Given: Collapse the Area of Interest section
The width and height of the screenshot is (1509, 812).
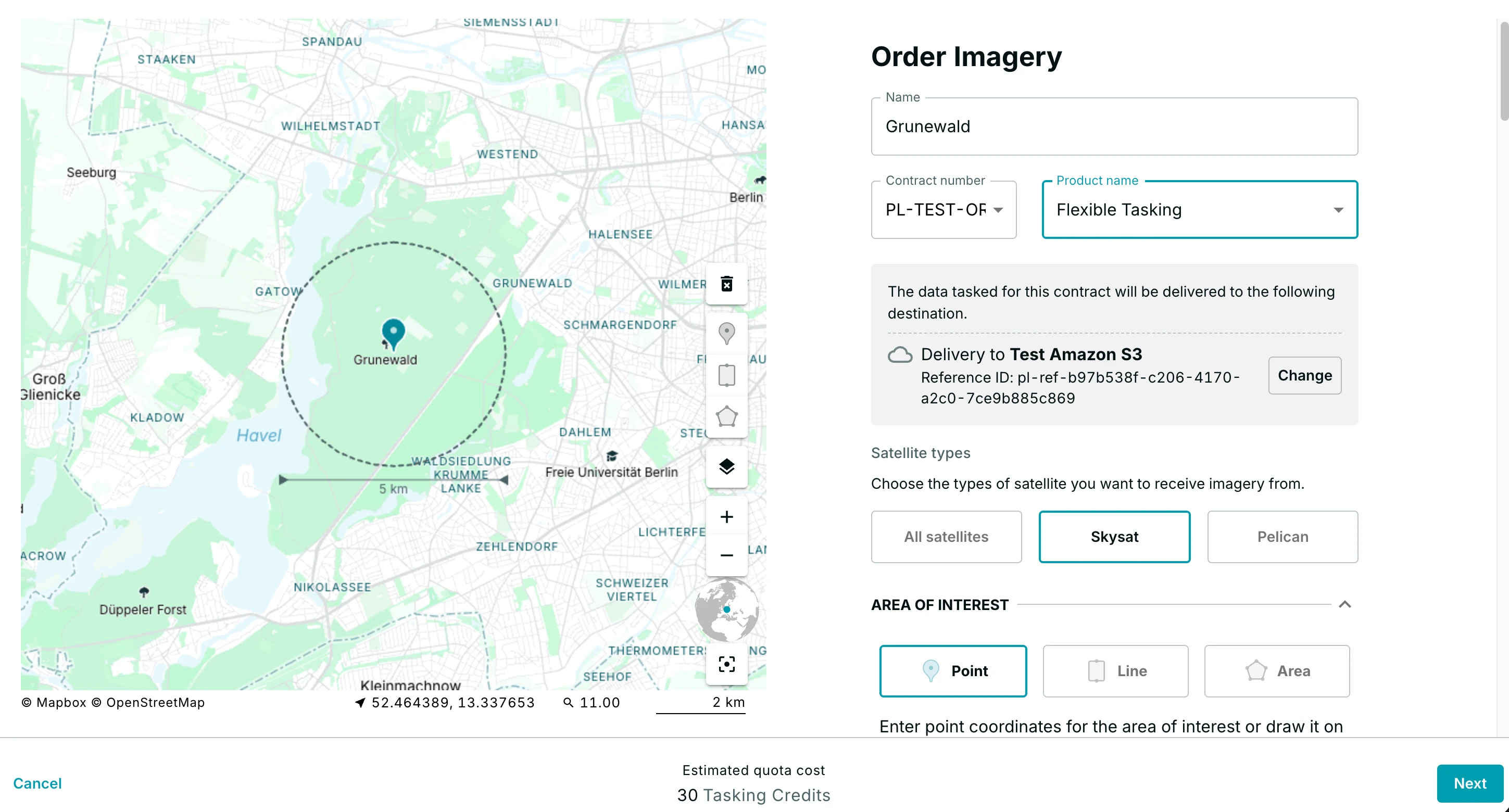Looking at the screenshot, I should pos(1345,605).
